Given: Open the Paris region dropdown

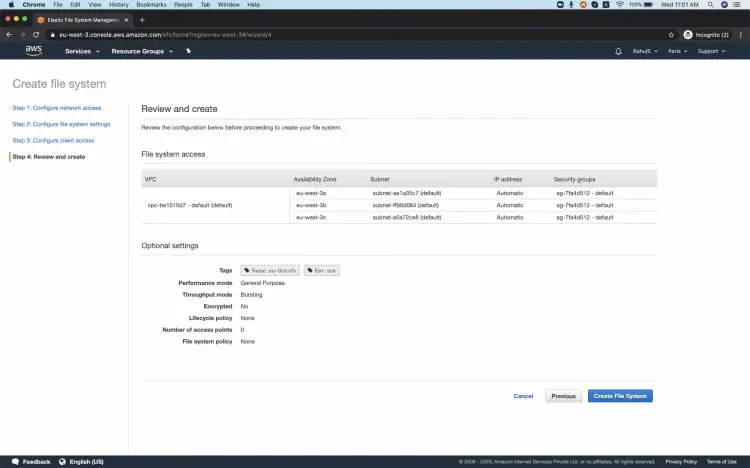Looking at the screenshot, I should [677, 51].
